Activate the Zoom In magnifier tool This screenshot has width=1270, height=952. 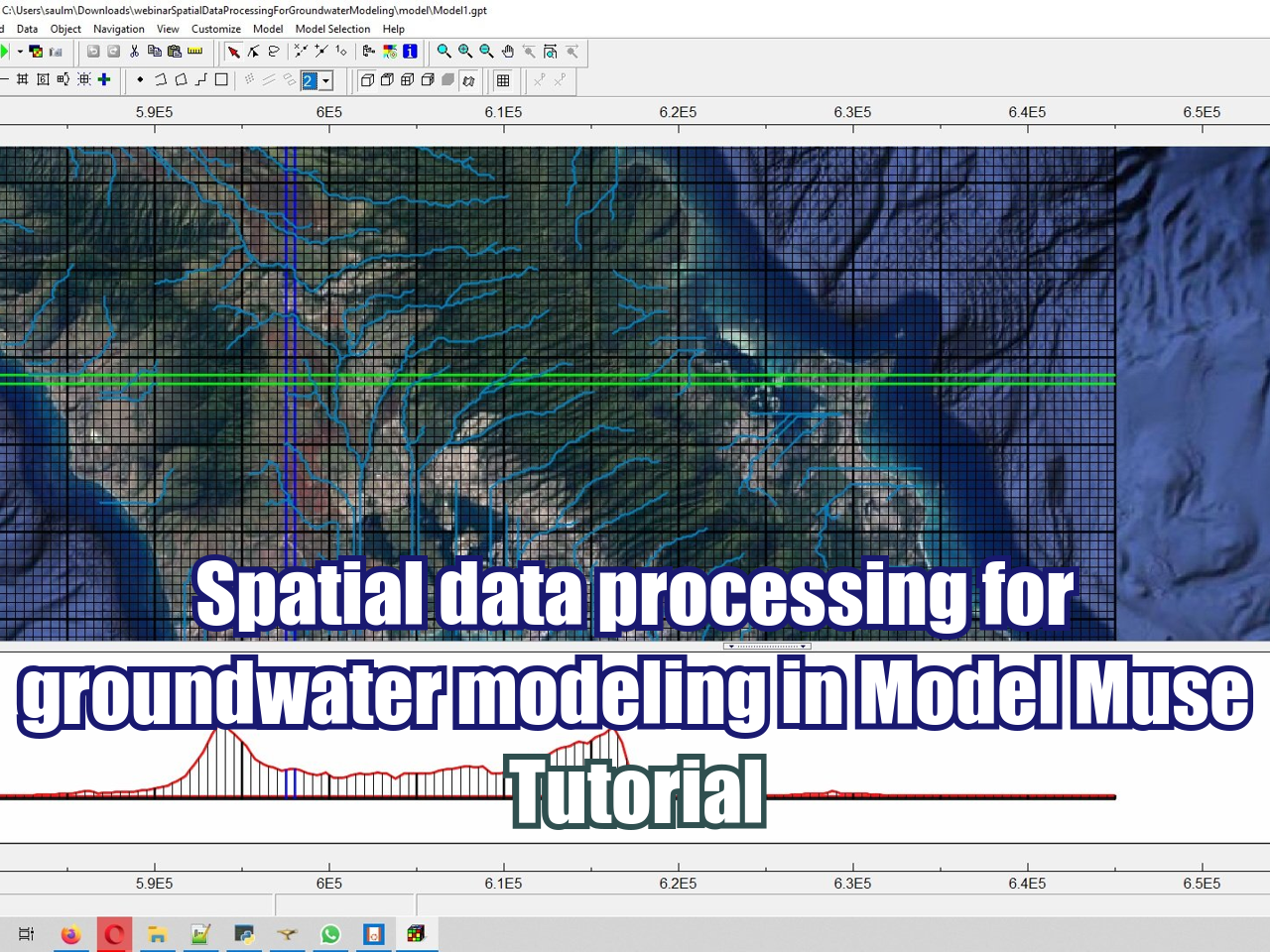pyautogui.click(x=464, y=51)
